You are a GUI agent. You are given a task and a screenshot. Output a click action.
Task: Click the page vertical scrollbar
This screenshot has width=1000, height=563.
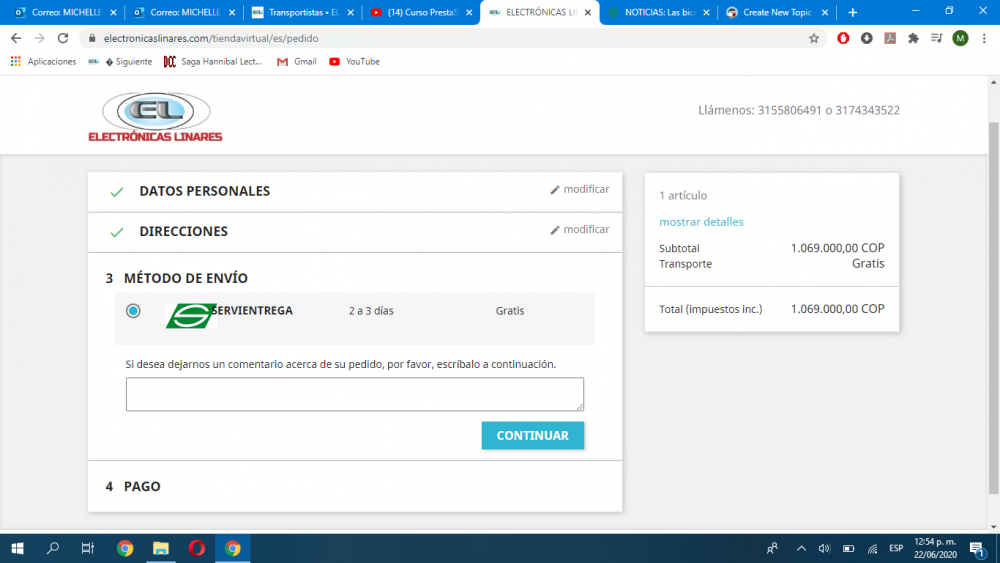993,306
